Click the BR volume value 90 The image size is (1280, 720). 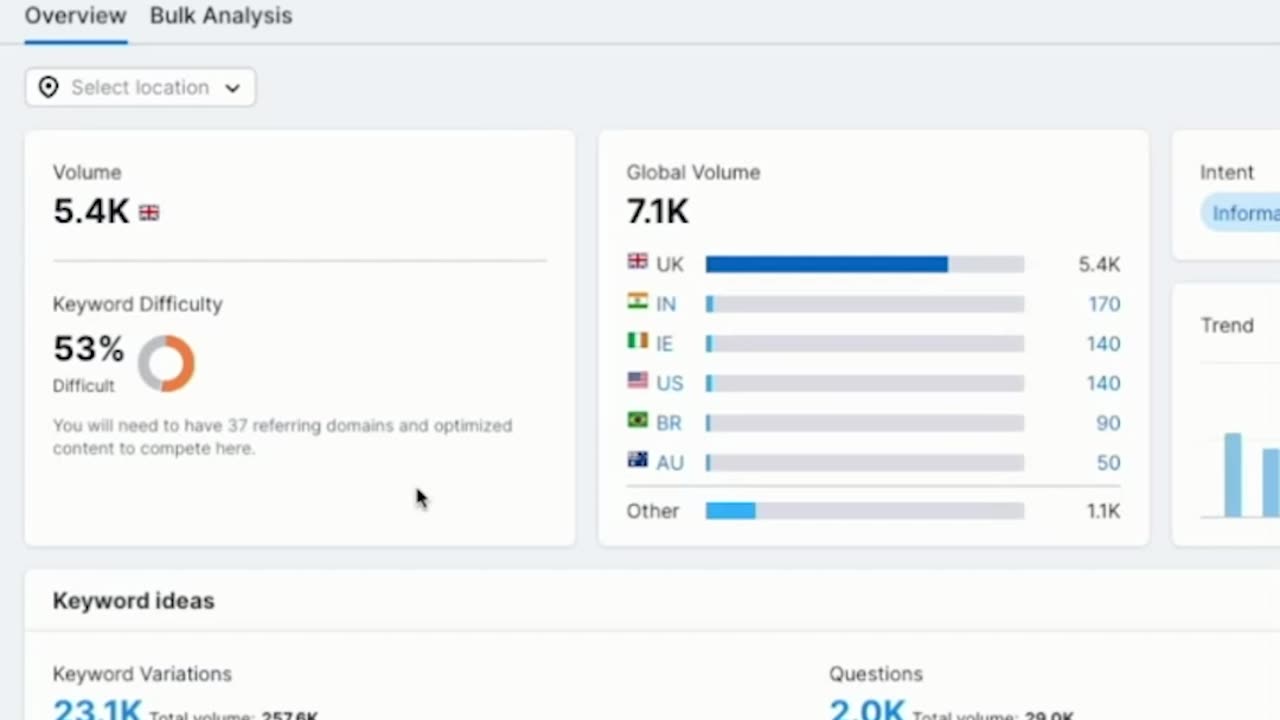(1108, 423)
